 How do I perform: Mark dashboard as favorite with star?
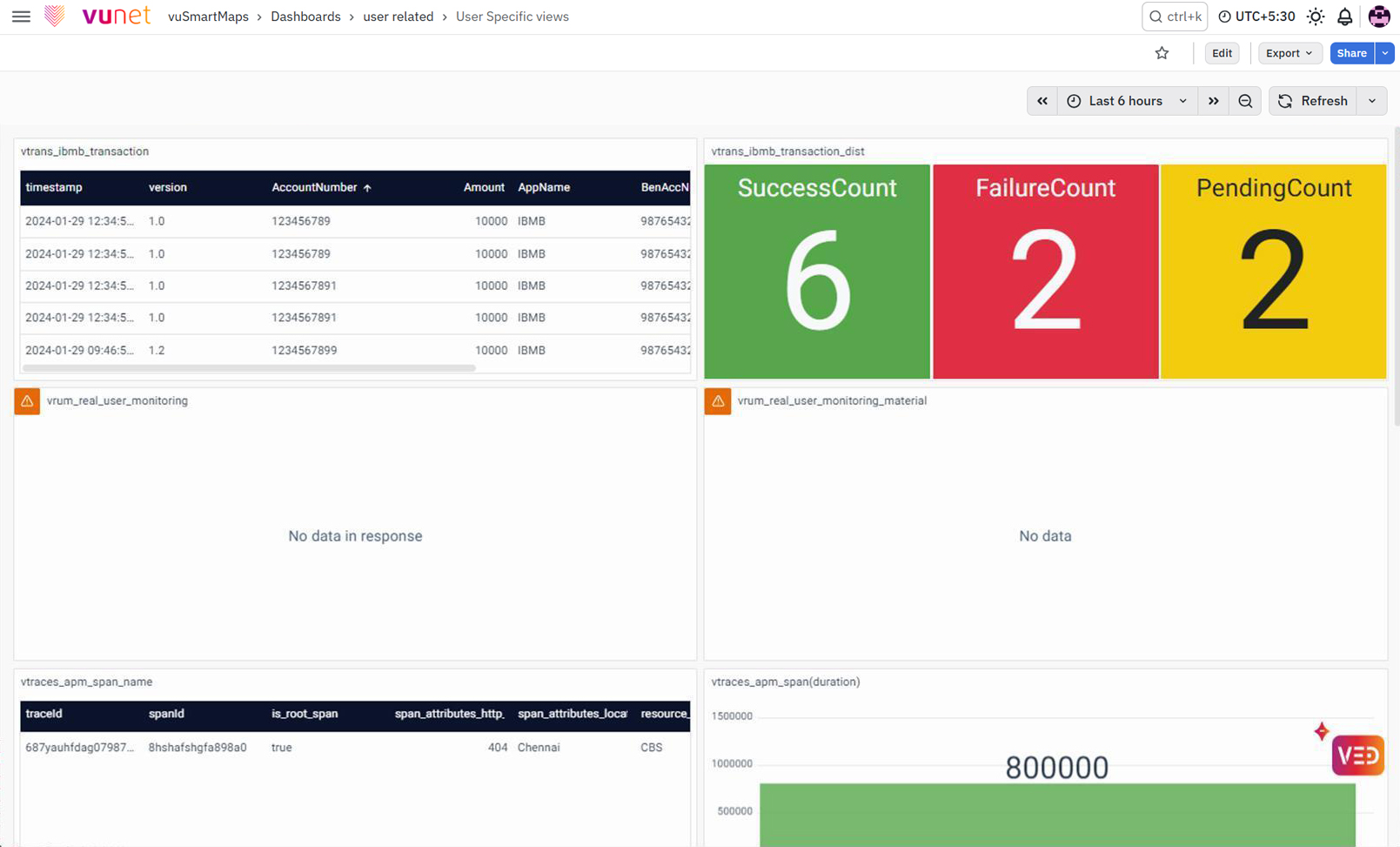1162,53
